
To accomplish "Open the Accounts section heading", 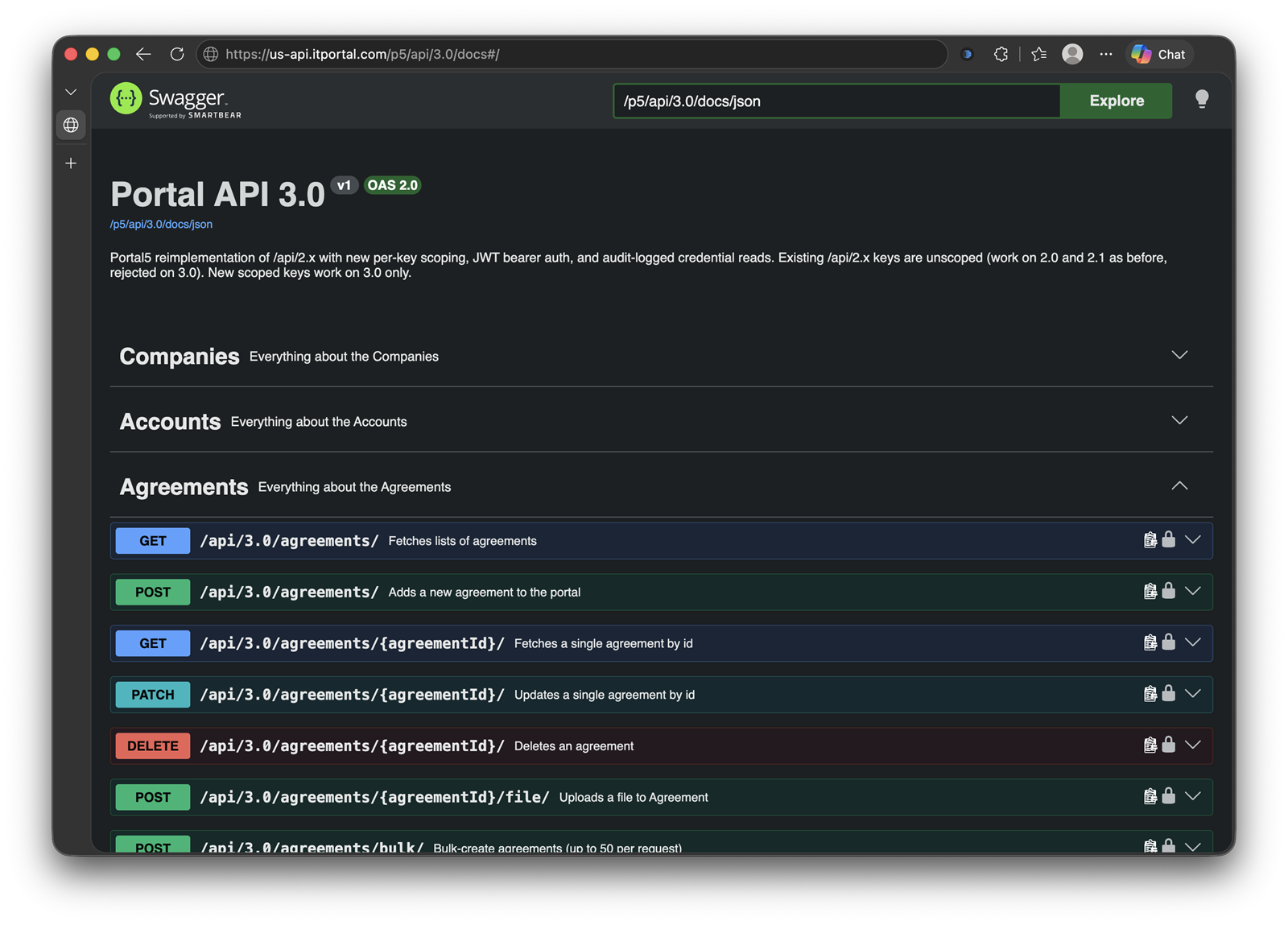I will pos(170,421).
